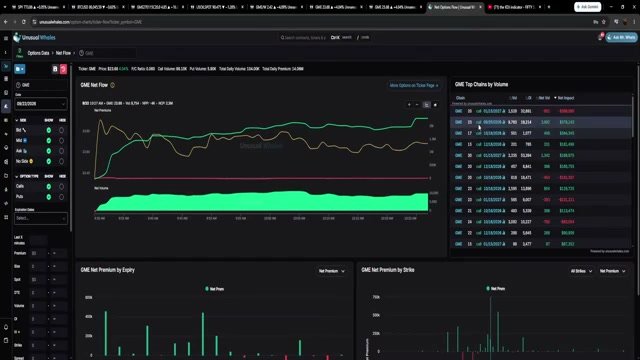Open the date picker dropdown in sidebar
Viewport: 640px width, 360px height.
(40, 104)
